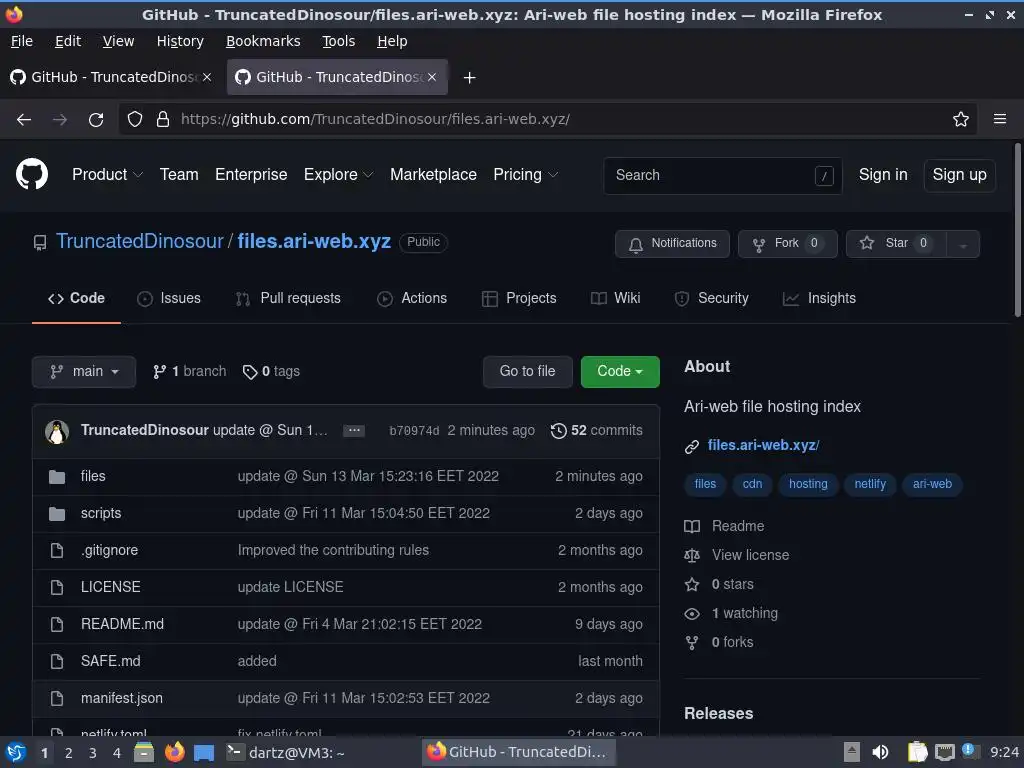Viewport: 1024px width, 768px height.
Task: Reload the page with the refresh icon
Action: tap(96, 120)
